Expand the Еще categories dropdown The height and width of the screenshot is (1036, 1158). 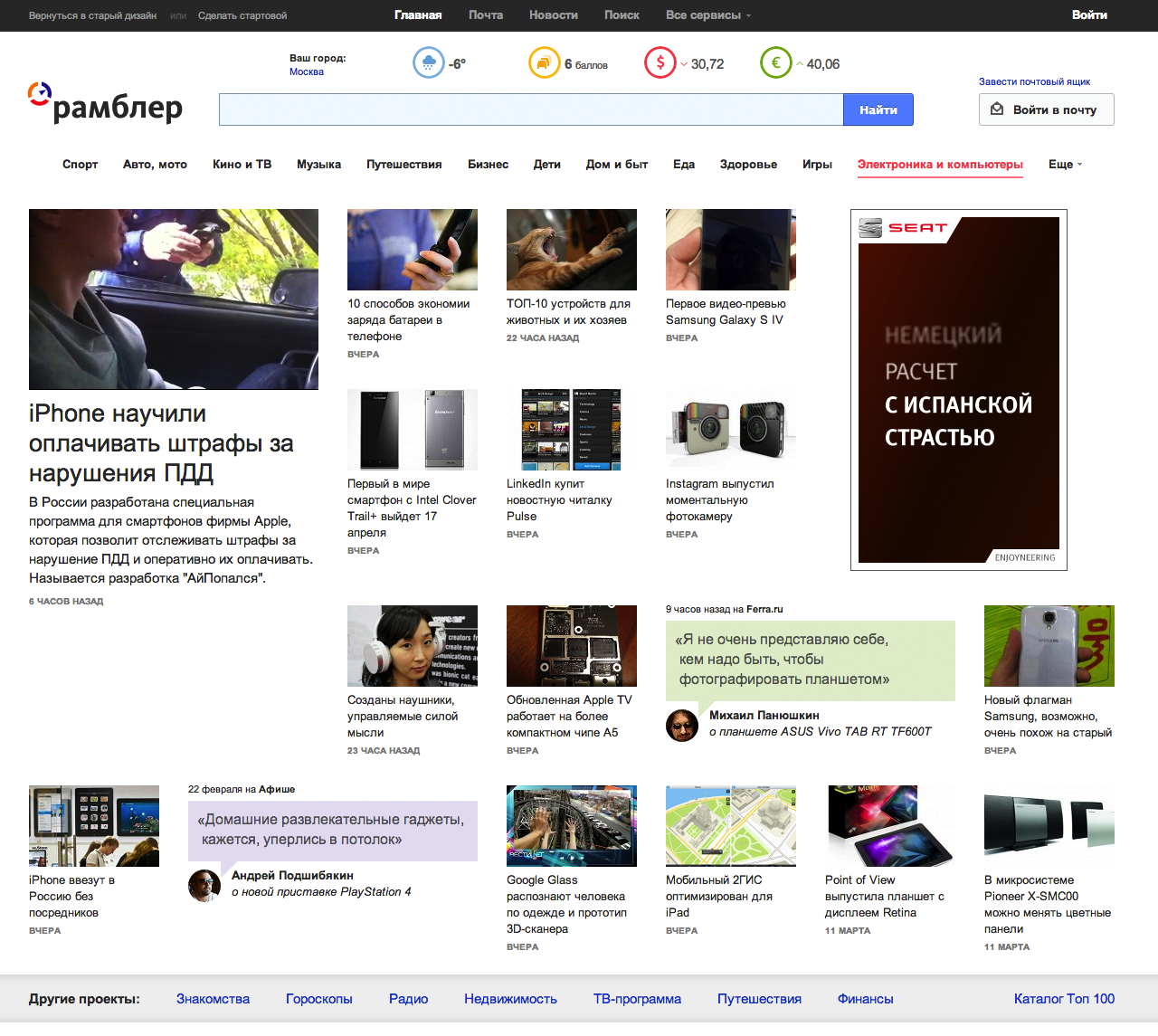(x=1065, y=164)
